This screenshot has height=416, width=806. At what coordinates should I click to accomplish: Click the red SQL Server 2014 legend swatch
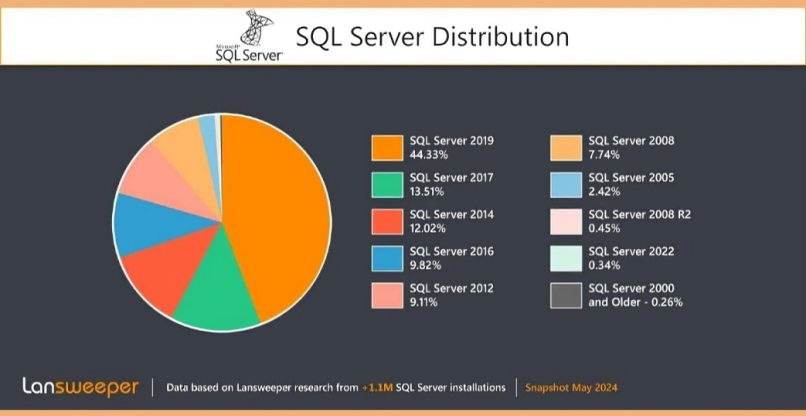tap(385, 221)
